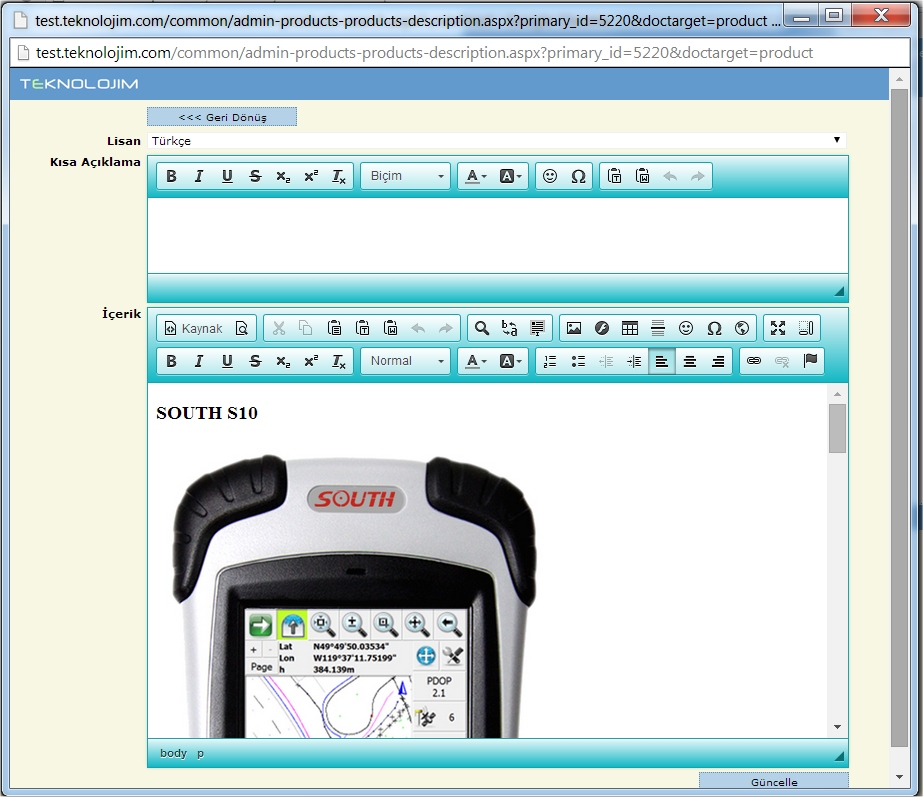Toggle Bold in İçerik editor
Screen dimensions: 923x797
(x=171, y=361)
